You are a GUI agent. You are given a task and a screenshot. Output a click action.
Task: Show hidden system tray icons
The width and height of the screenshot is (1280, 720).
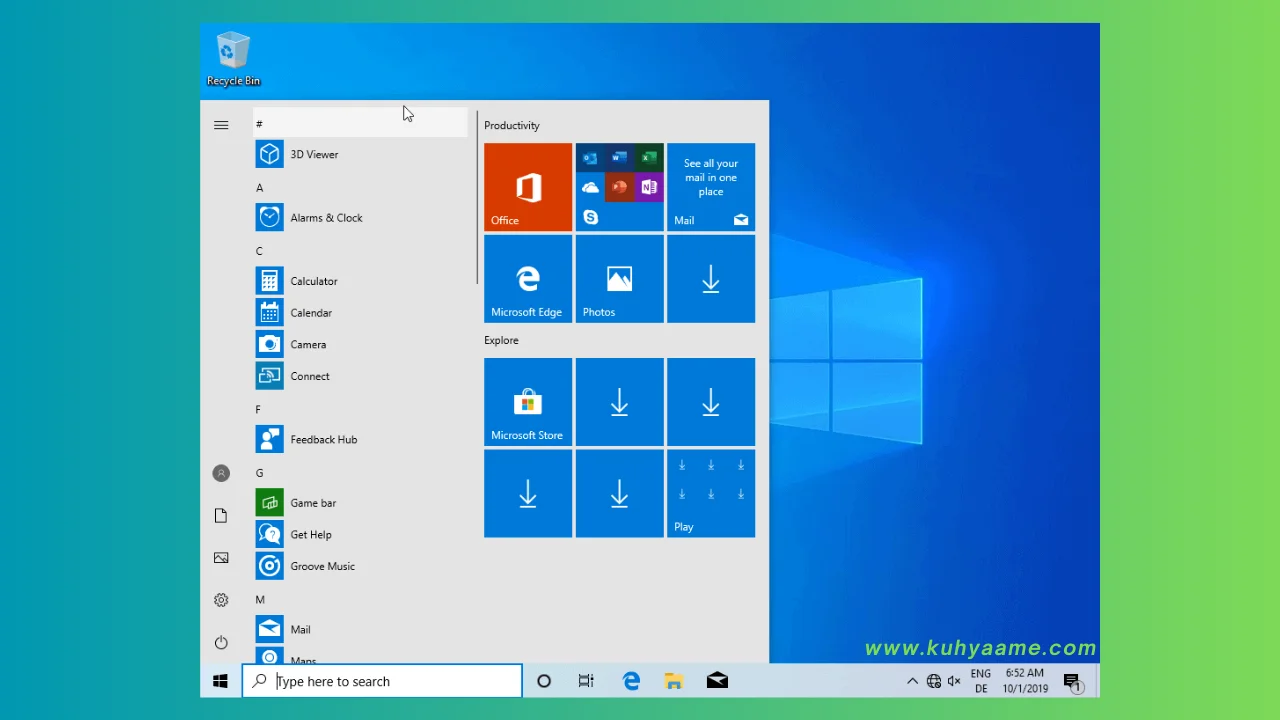coord(912,681)
